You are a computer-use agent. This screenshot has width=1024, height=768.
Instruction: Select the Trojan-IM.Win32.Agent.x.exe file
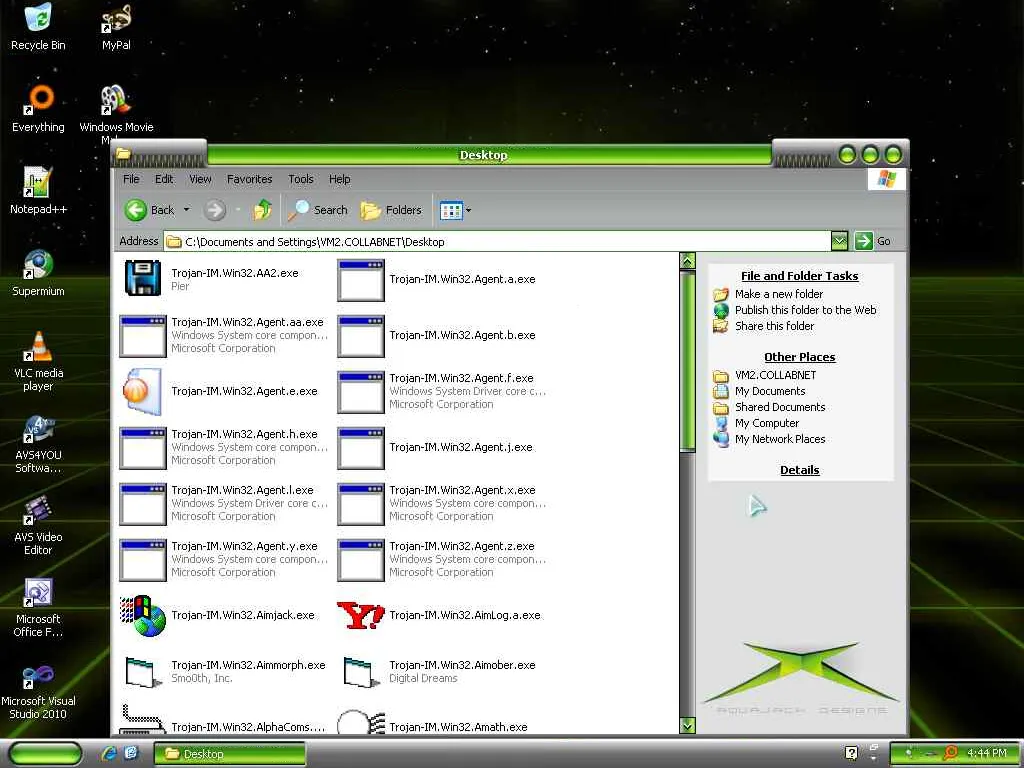click(x=441, y=504)
